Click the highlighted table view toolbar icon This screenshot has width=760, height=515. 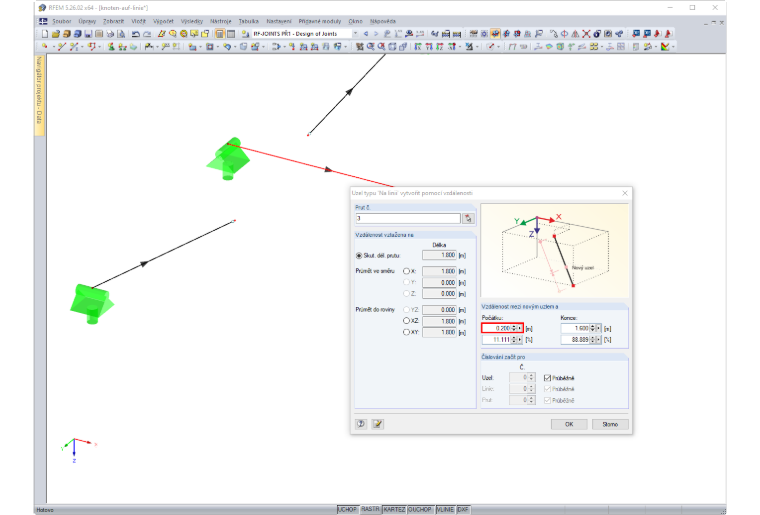point(220,34)
